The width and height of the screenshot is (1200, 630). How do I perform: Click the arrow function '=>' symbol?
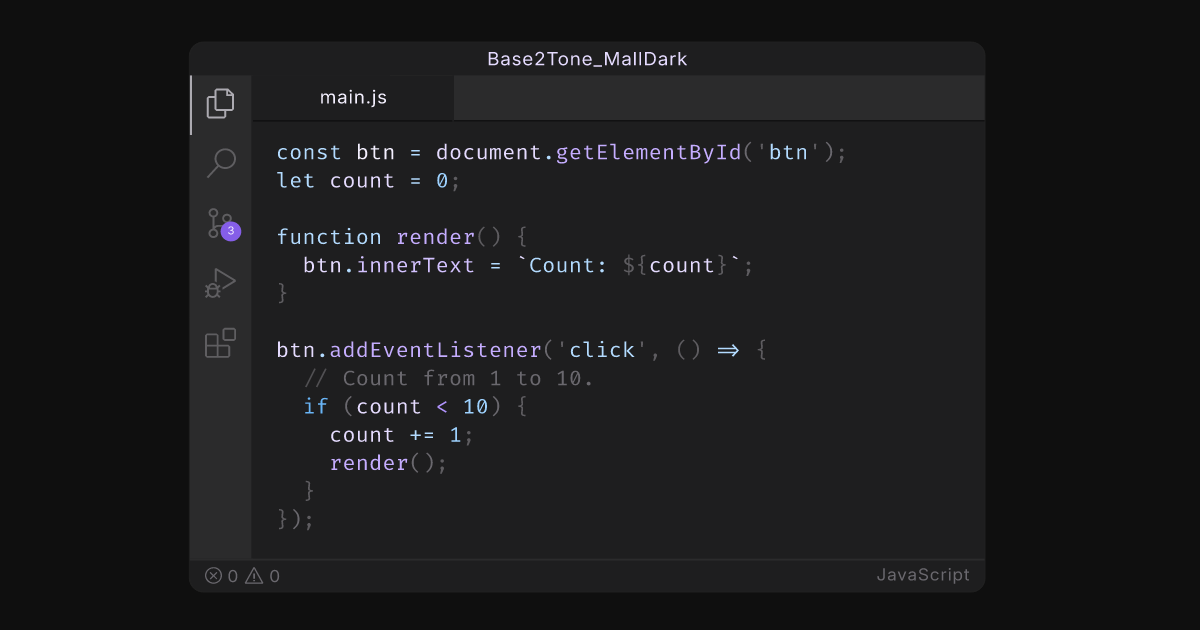point(728,350)
